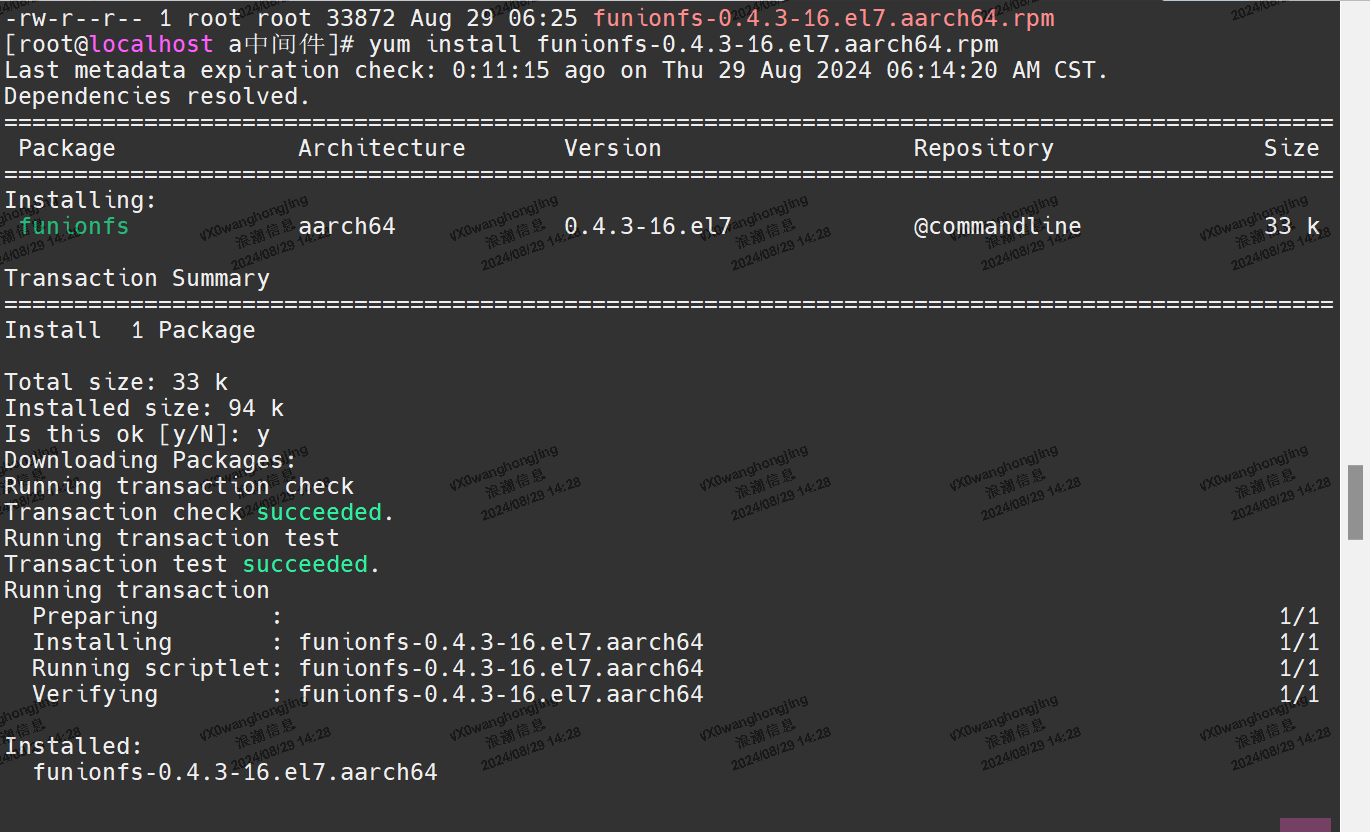Click the green succeeded word after transaction check
The height and width of the screenshot is (832, 1370).
(x=320, y=511)
